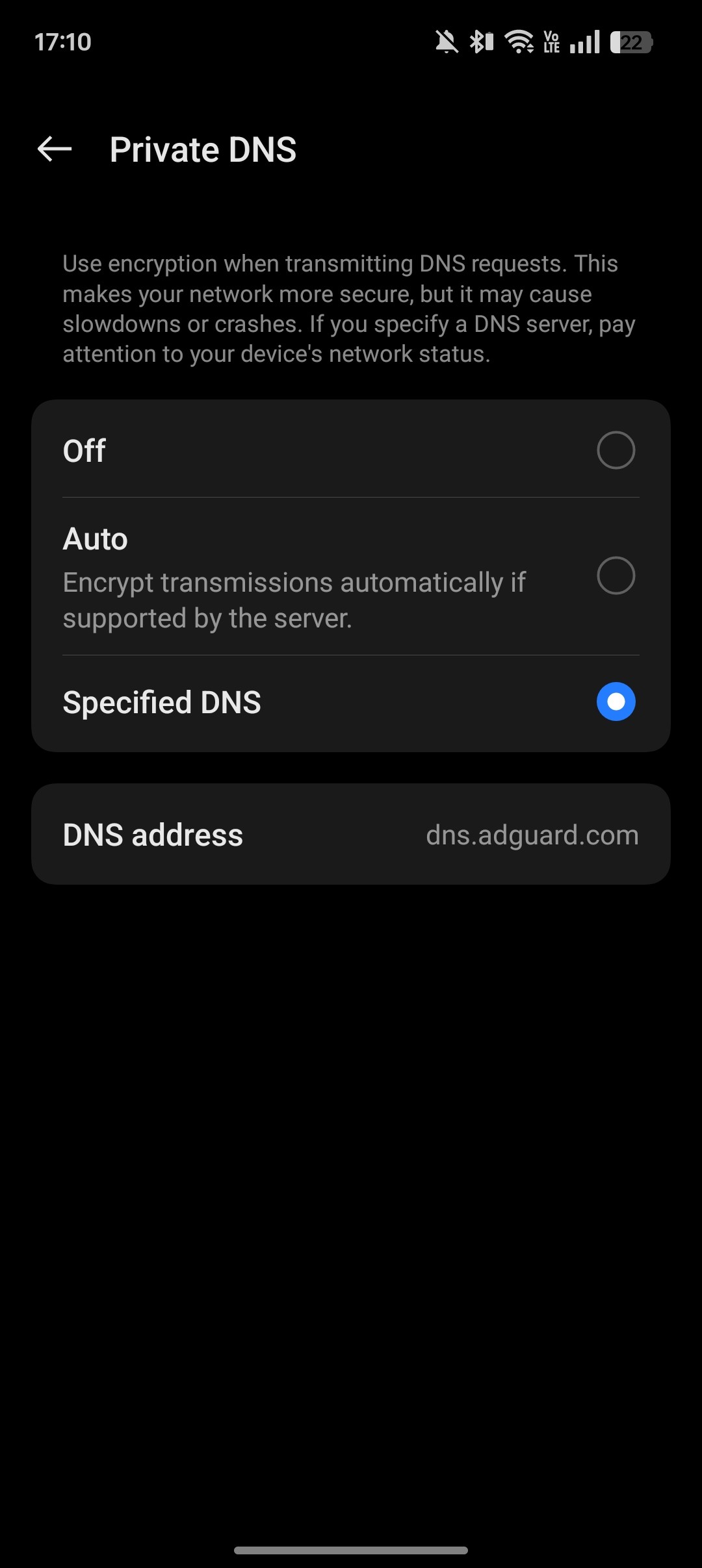The image size is (702, 1568).
Task: Tap the Bluetooth status bar icon
Action: pyautogui.click(x=481, y=42)
